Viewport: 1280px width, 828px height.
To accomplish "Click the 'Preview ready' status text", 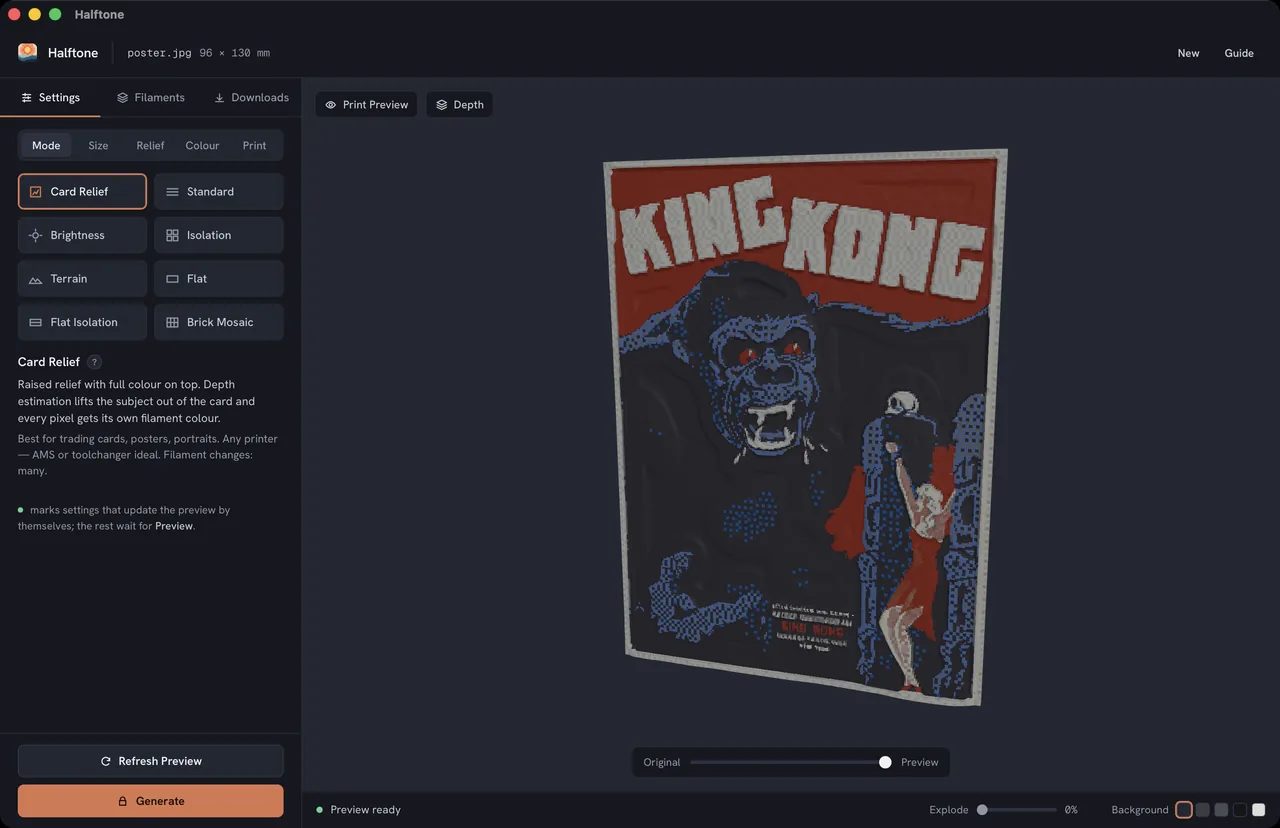I will pos(365,810).
